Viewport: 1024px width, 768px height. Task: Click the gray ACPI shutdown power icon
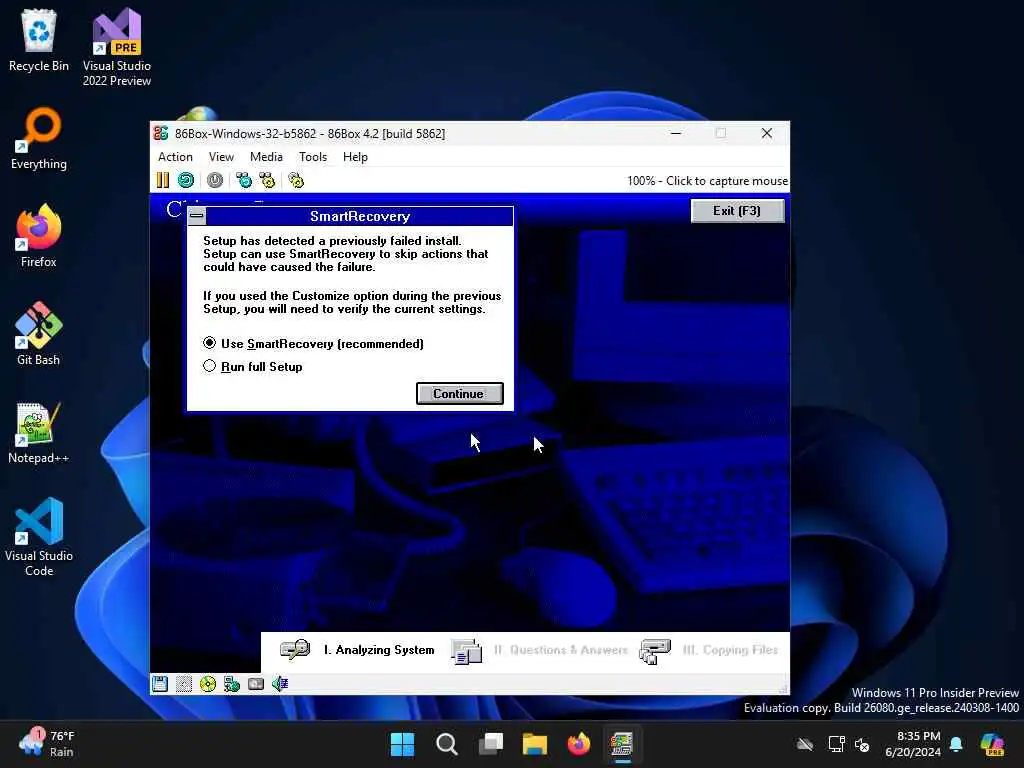point(215,180)
